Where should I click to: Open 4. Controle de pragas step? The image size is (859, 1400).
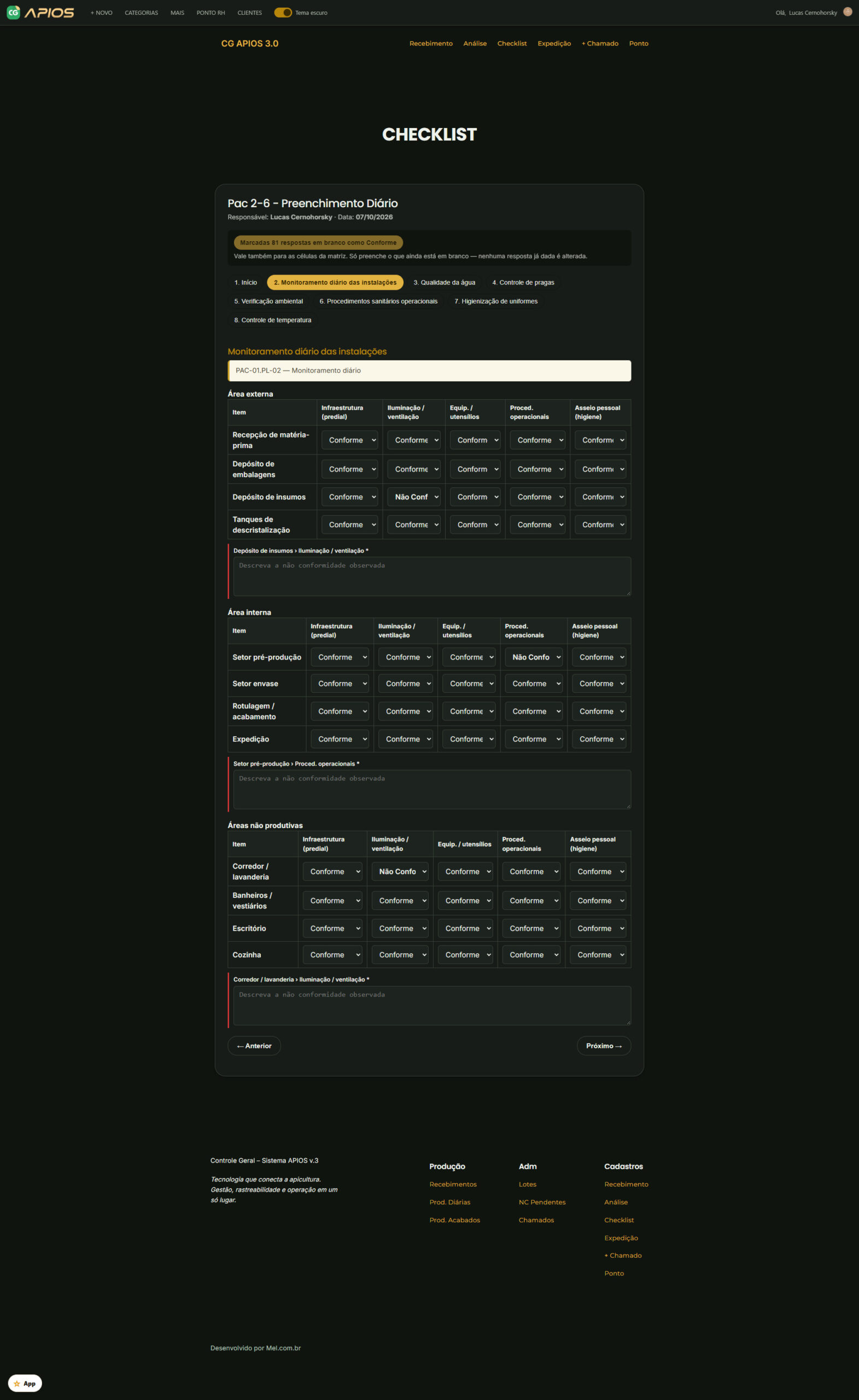click(x=523, y=282)
